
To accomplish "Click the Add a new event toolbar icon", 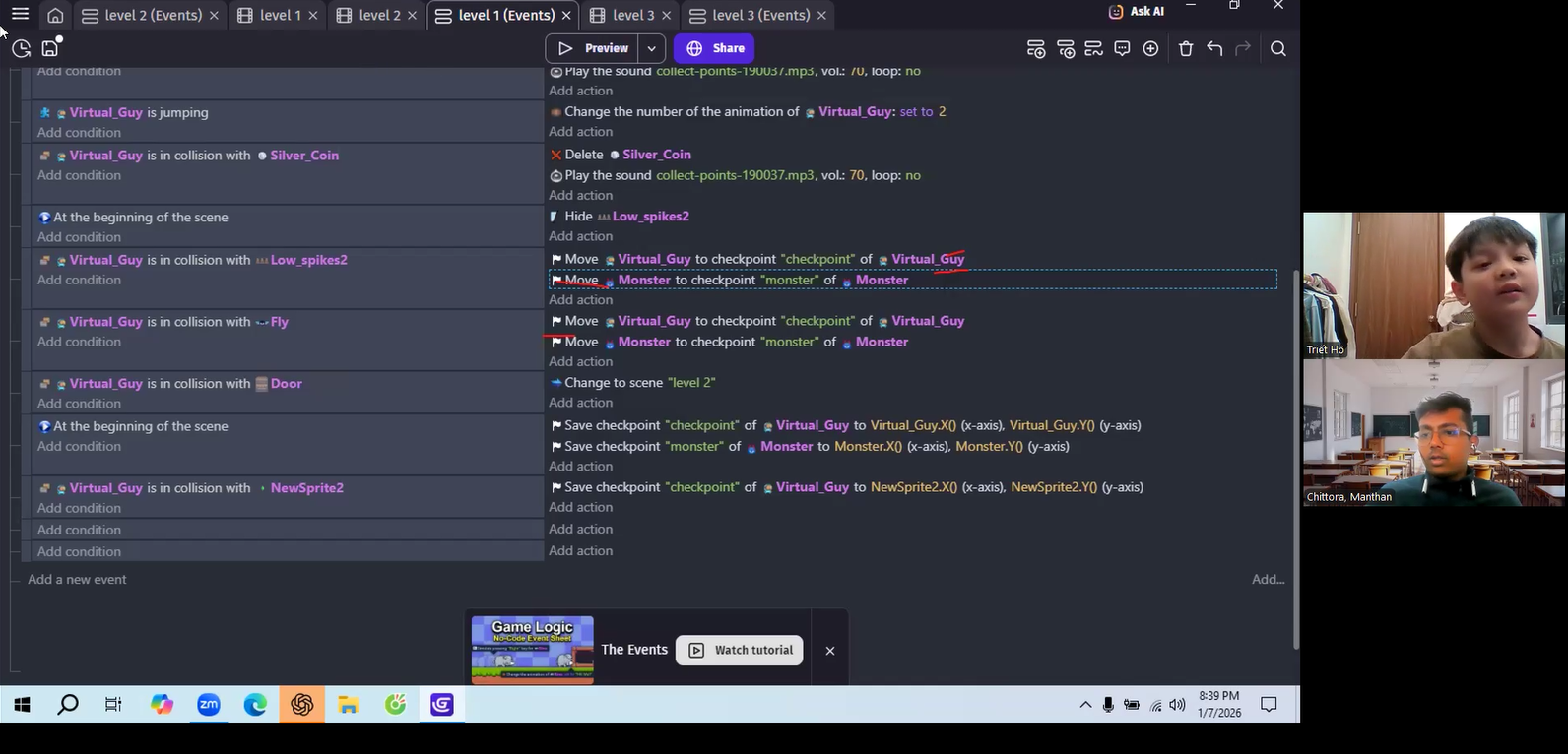I will [x=1036, y=49].
